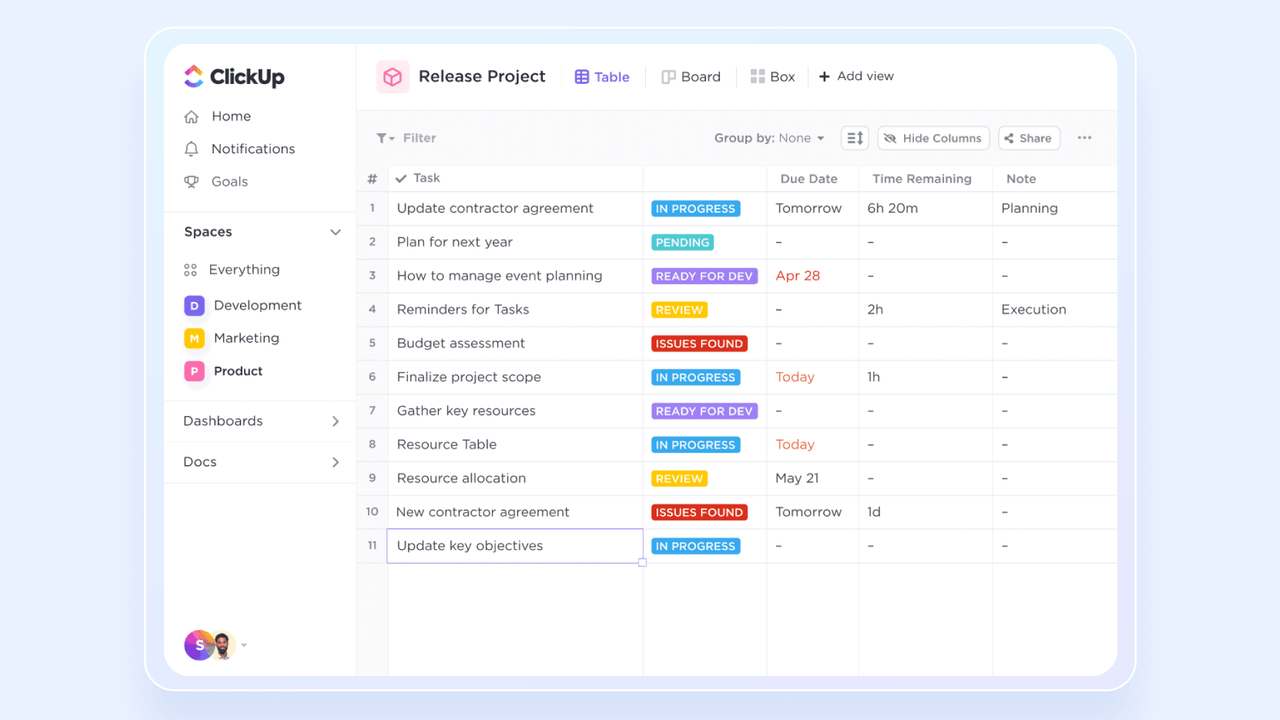The width and height of the screenshot is (1280, 720).
Task: Select task Resource Table
Action: (447, 444)
